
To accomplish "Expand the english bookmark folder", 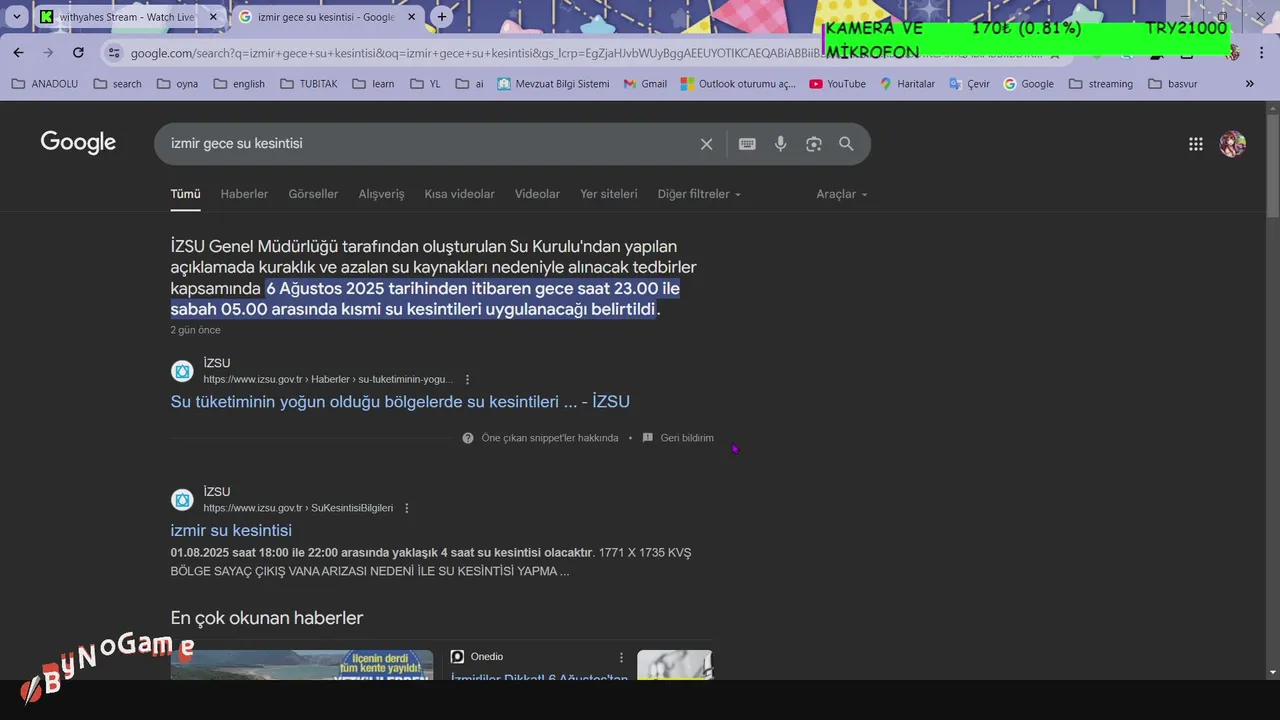I will coord(239,84).
